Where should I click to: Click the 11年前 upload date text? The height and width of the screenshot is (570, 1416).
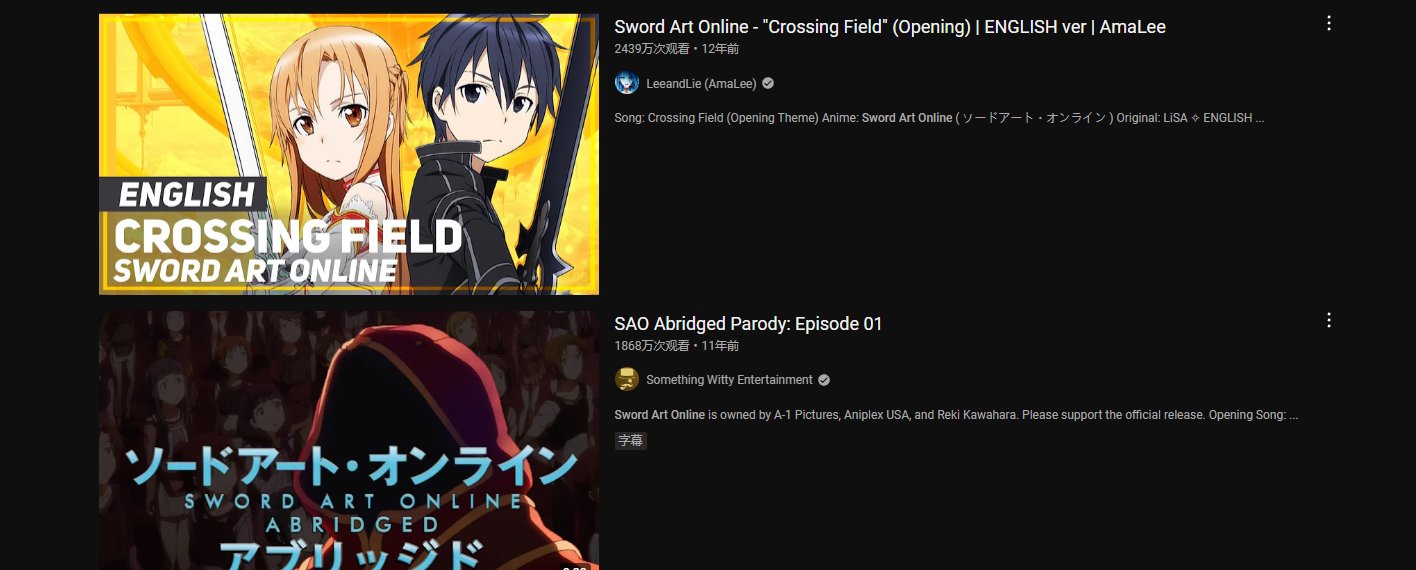click(720, 346)
